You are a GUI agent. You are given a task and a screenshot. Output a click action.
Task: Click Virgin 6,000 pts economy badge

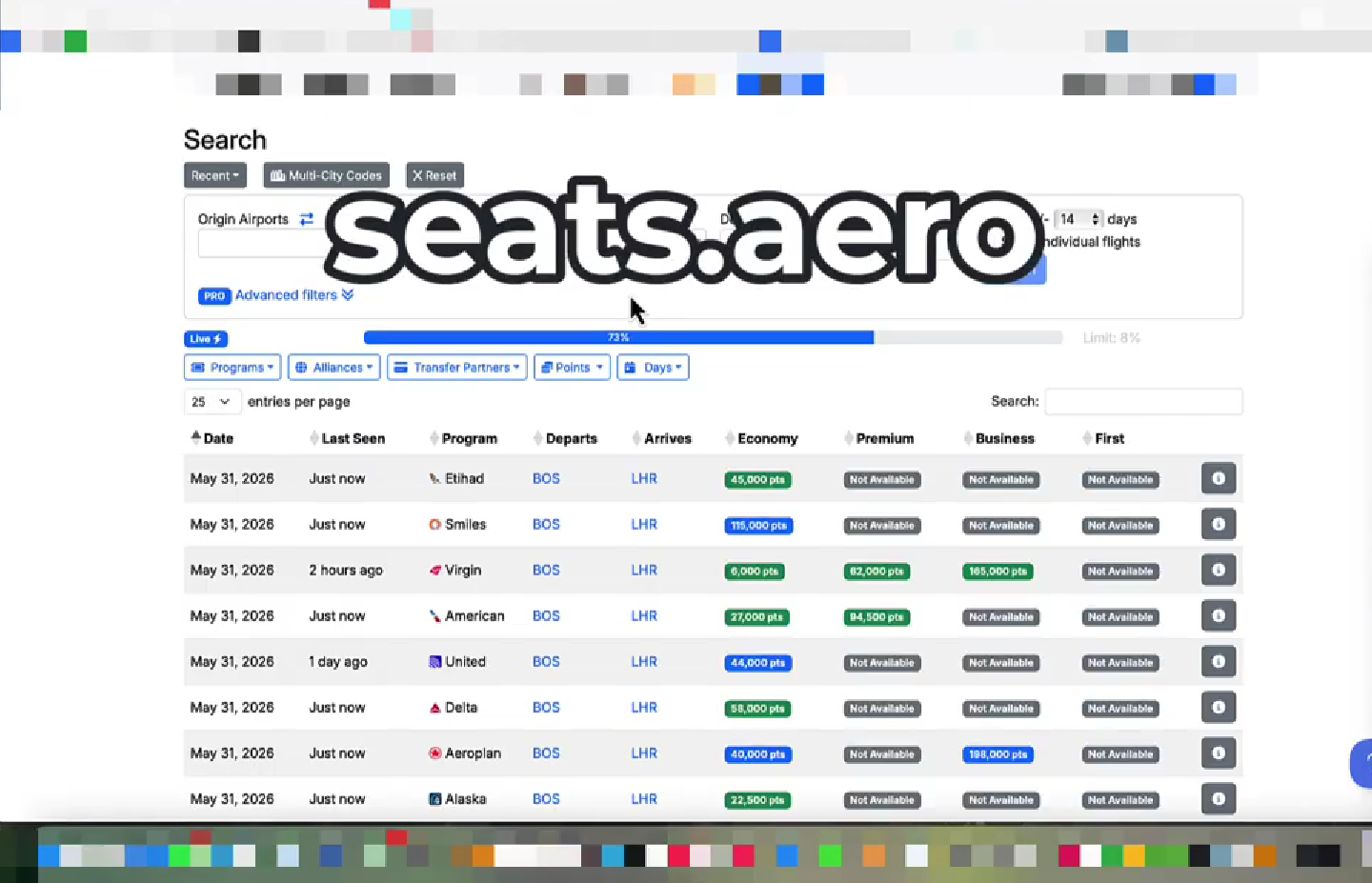[x=754, y=572]
